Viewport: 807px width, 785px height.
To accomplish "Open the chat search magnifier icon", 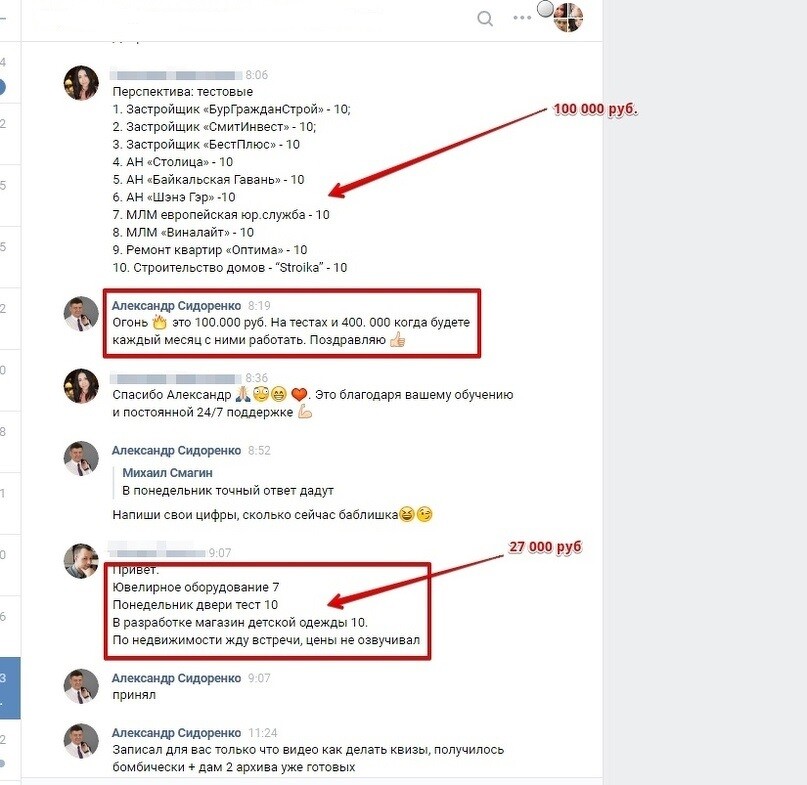I will 485,19.
